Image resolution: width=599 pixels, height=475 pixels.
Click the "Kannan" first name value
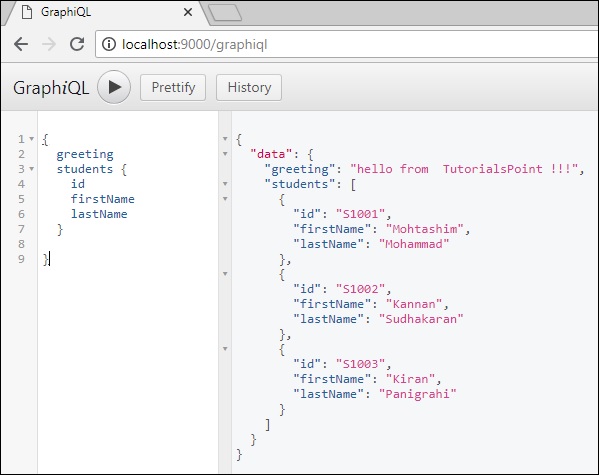point(414,304)
